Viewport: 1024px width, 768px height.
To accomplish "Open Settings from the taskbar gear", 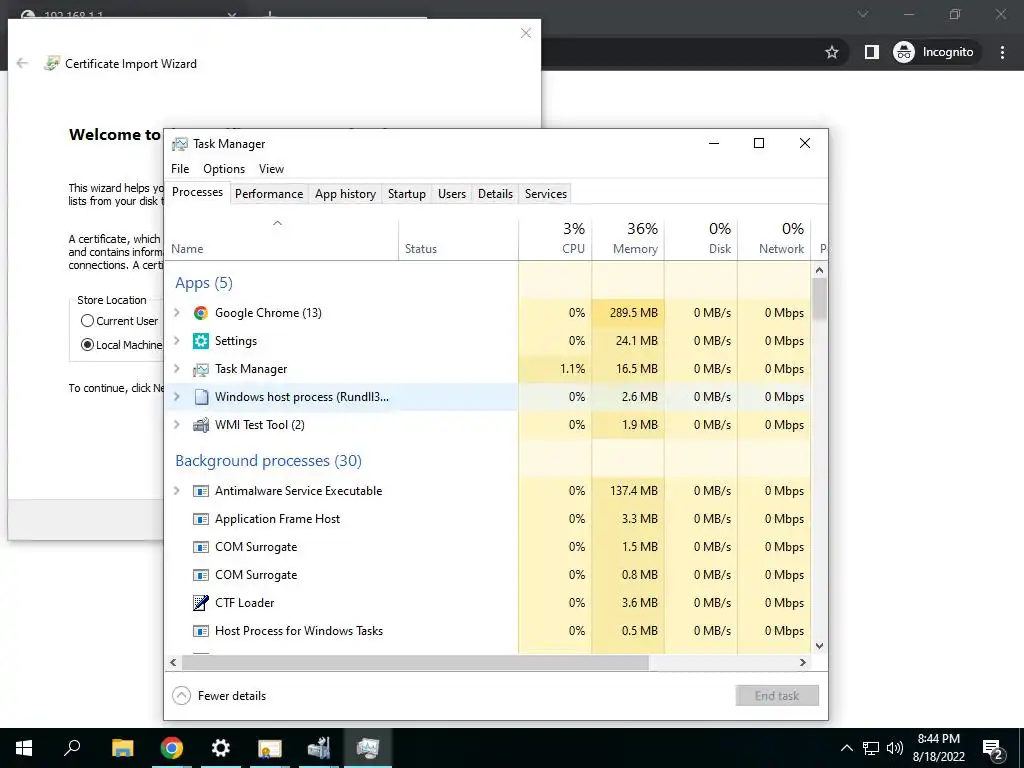I will pos(221,748).
